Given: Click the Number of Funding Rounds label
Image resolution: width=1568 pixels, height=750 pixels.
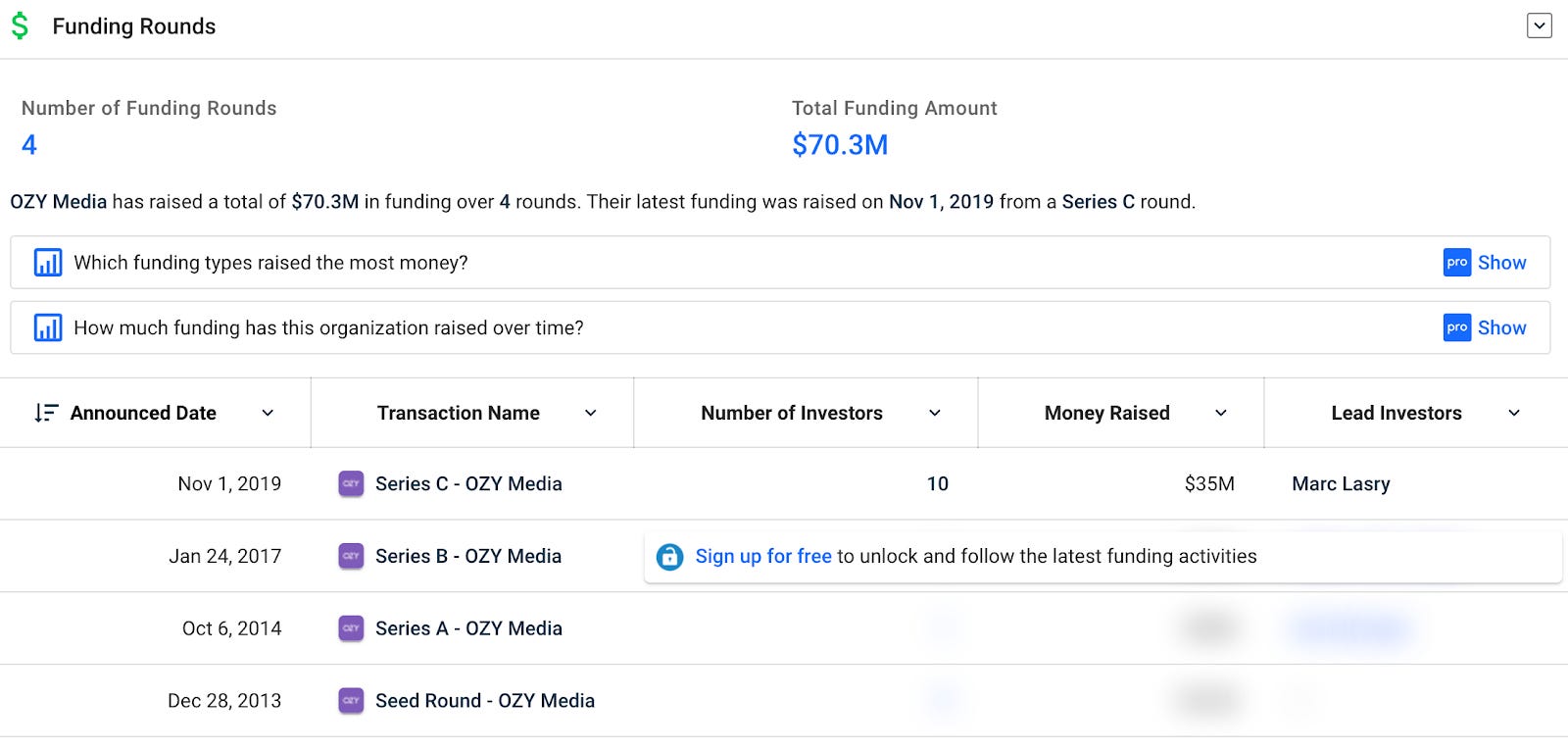Looking at the screenshot, I should pyautogui.click(x=149, y=108).
